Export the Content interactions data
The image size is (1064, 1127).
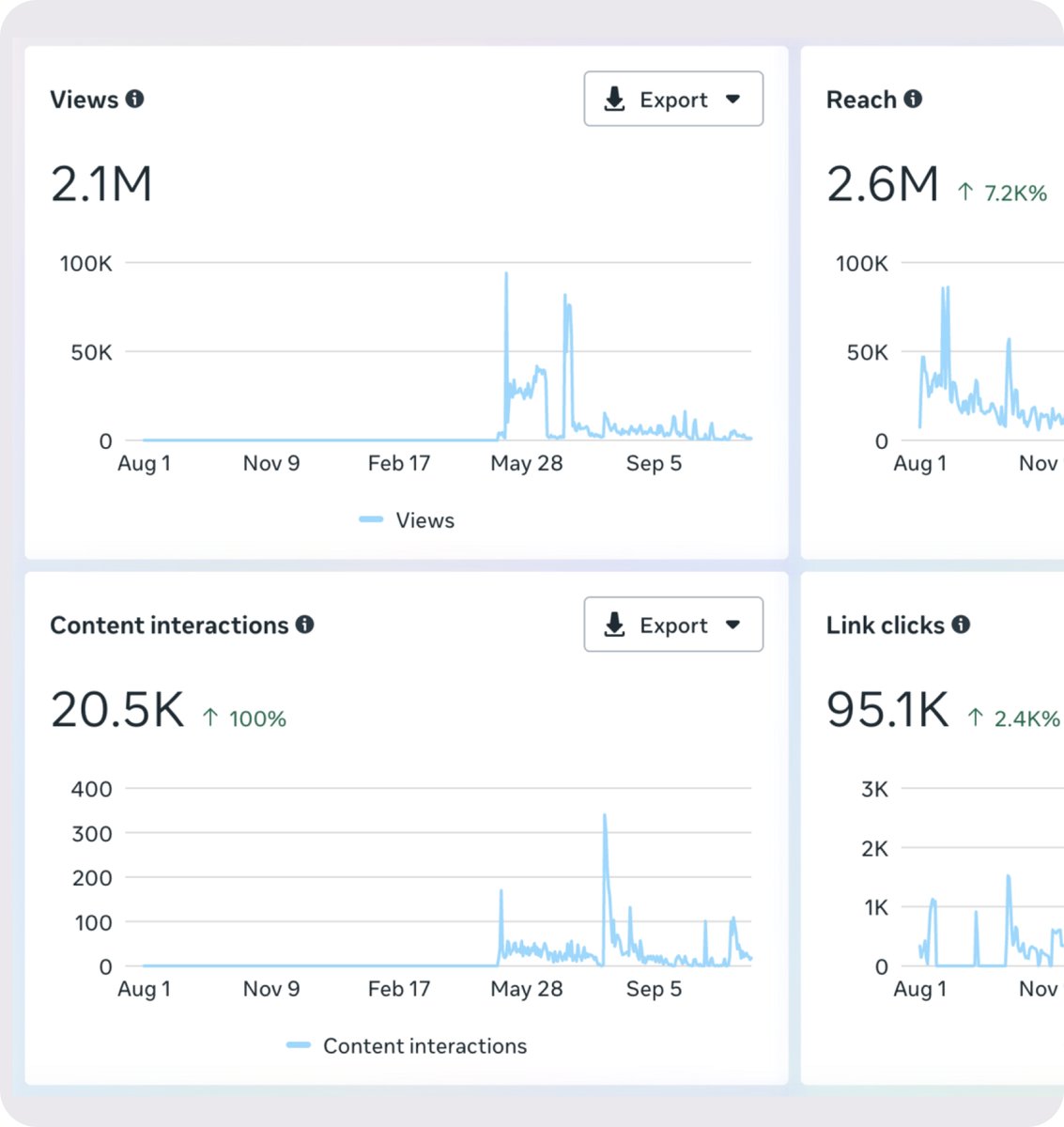pos(673,625)
